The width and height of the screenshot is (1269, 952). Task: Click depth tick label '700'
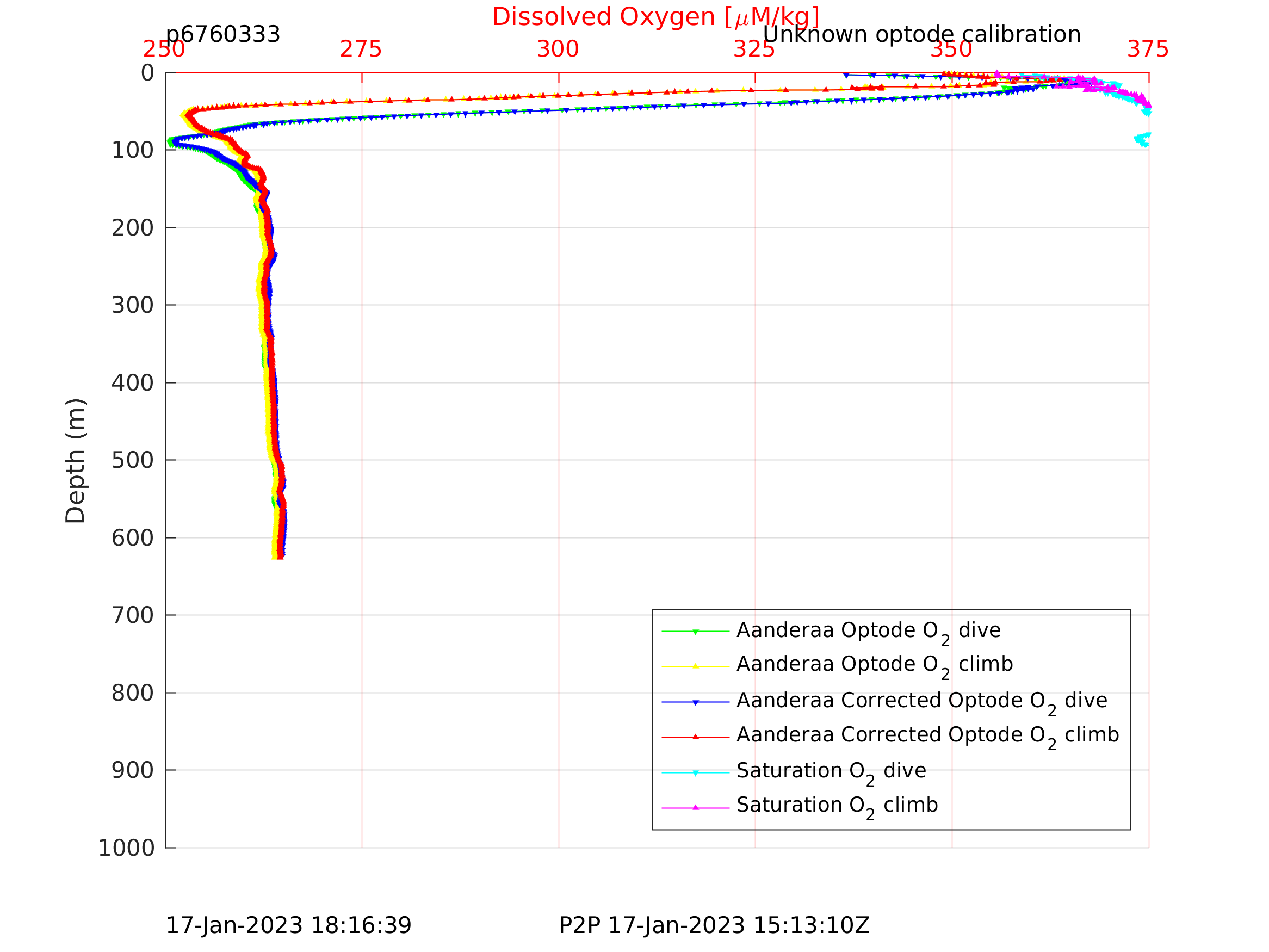(133, 615)
